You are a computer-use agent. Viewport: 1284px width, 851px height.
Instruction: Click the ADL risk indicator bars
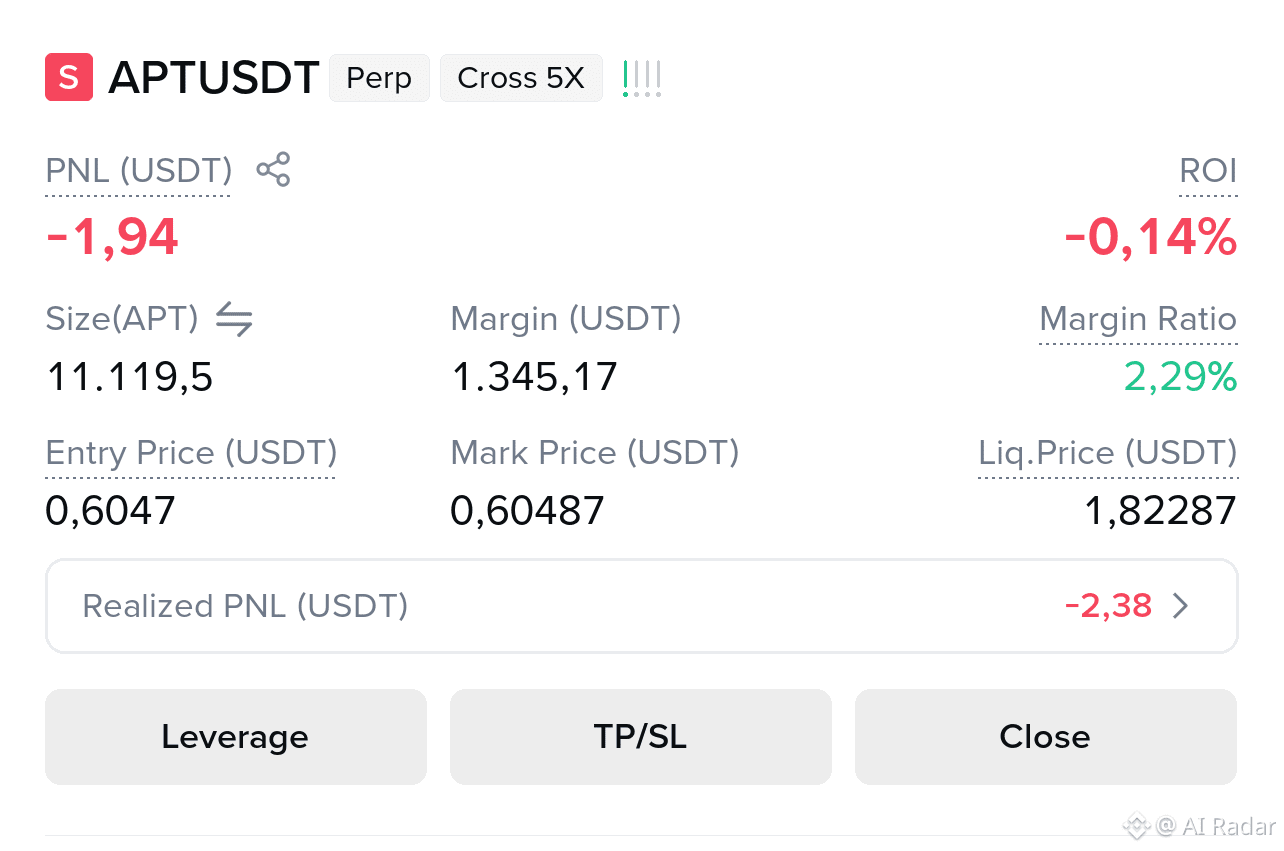(x=641, y=78)
